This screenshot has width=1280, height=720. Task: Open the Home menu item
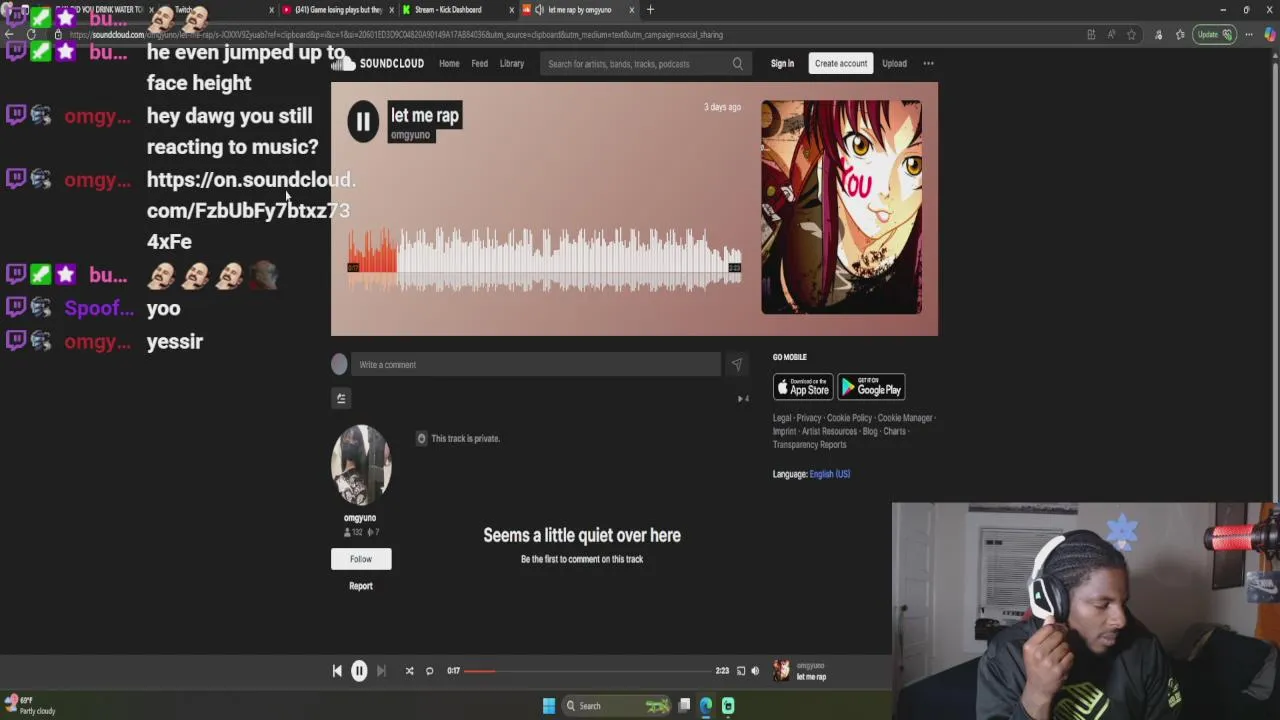coord(449,64)
